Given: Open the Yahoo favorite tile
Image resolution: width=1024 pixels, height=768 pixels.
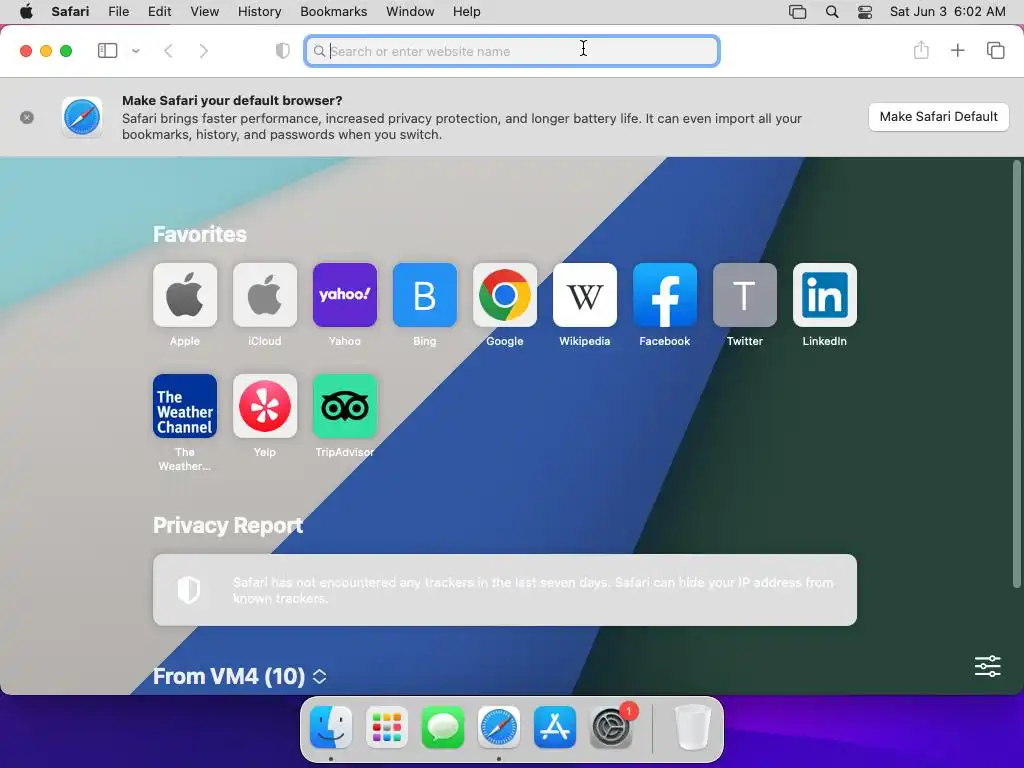Looking at the screenshot, I should click(345, 295).
